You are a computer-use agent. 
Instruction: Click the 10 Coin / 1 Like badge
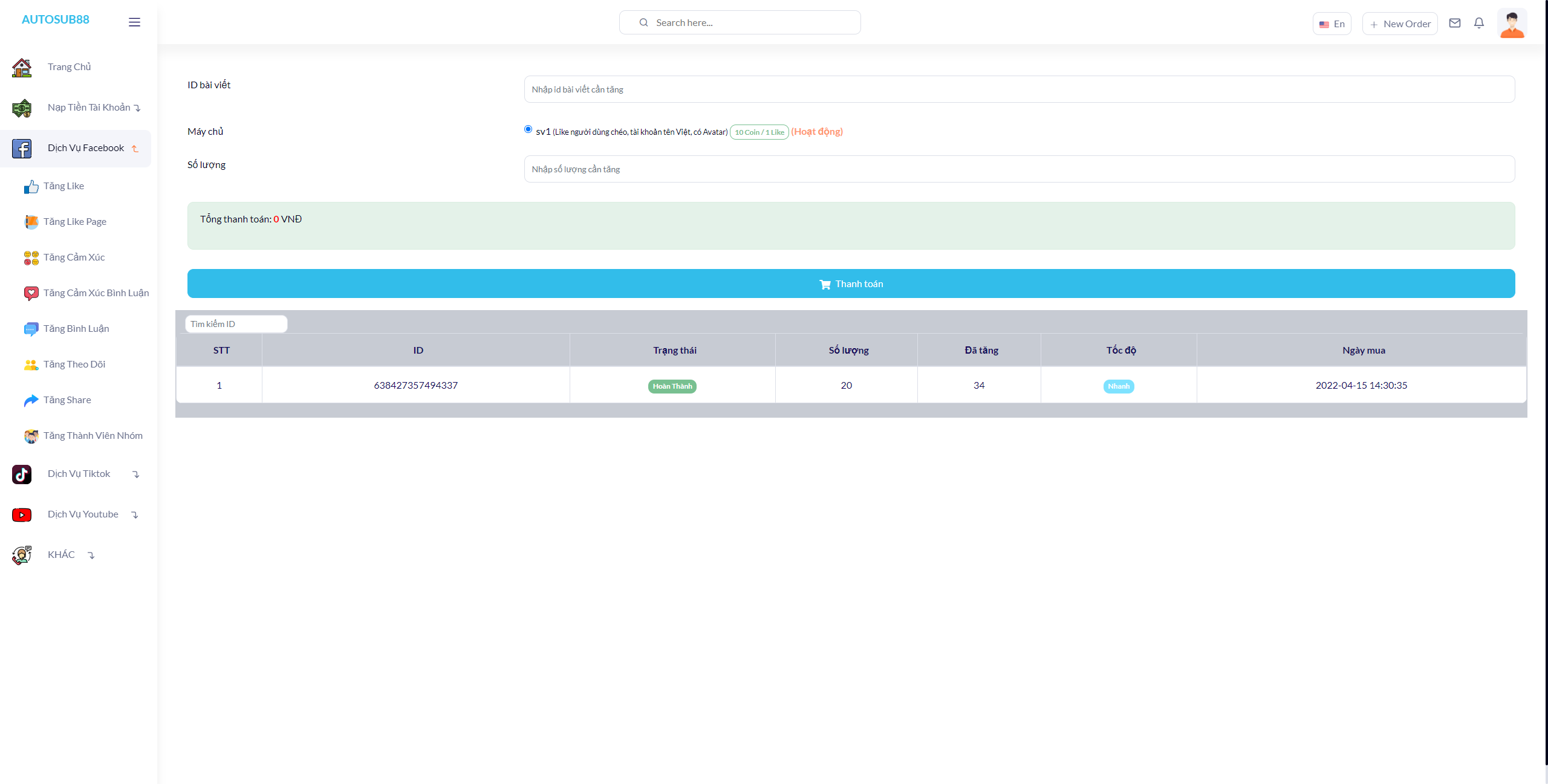[x=759, y=132]
